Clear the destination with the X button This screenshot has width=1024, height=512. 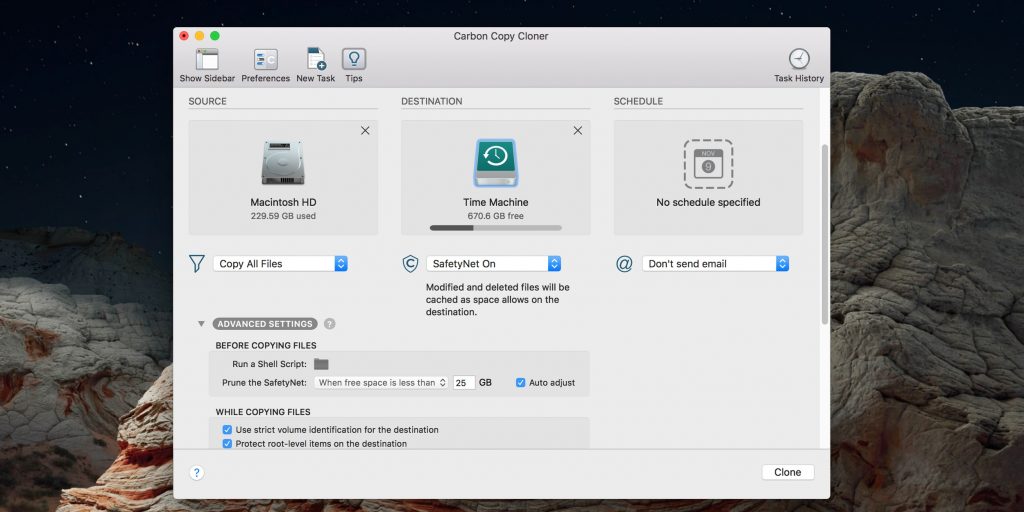click(577, 131)
